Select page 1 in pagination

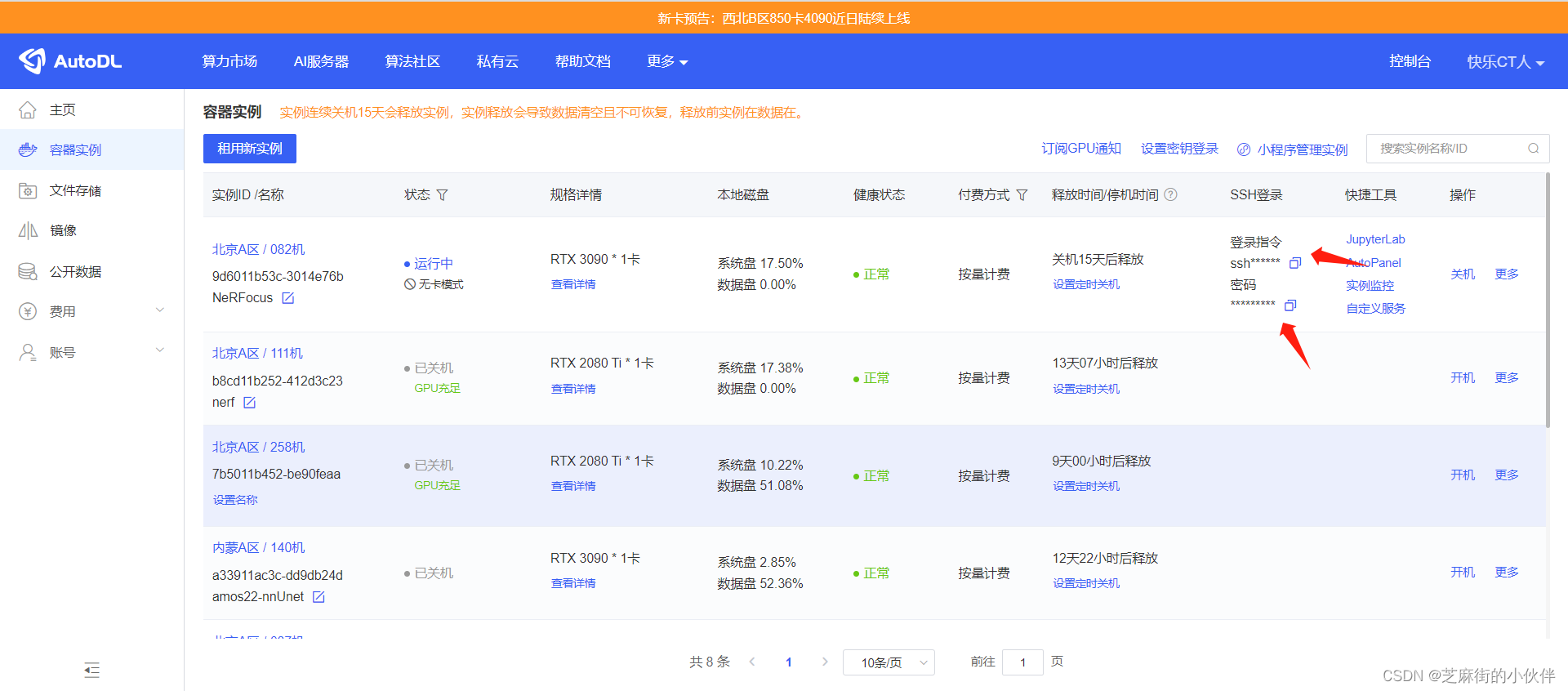788,662
